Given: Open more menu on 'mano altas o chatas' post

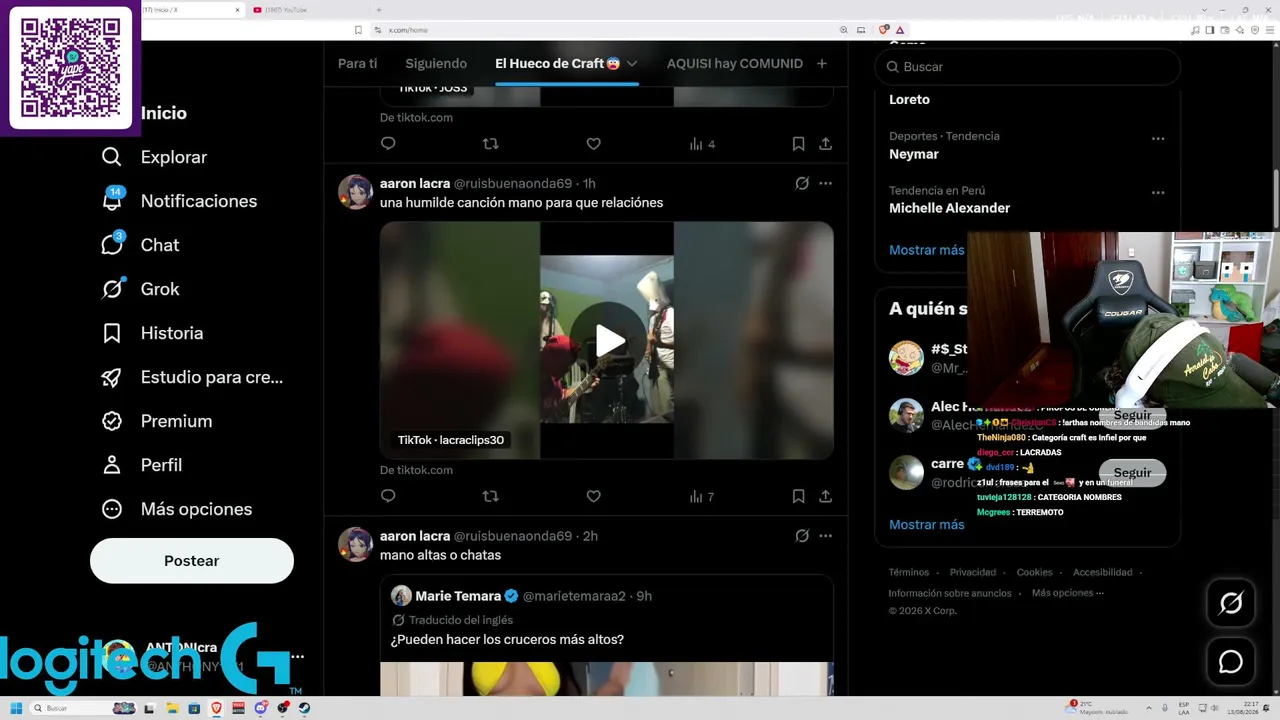Looking at the screenshot, I should pos(826,536).
